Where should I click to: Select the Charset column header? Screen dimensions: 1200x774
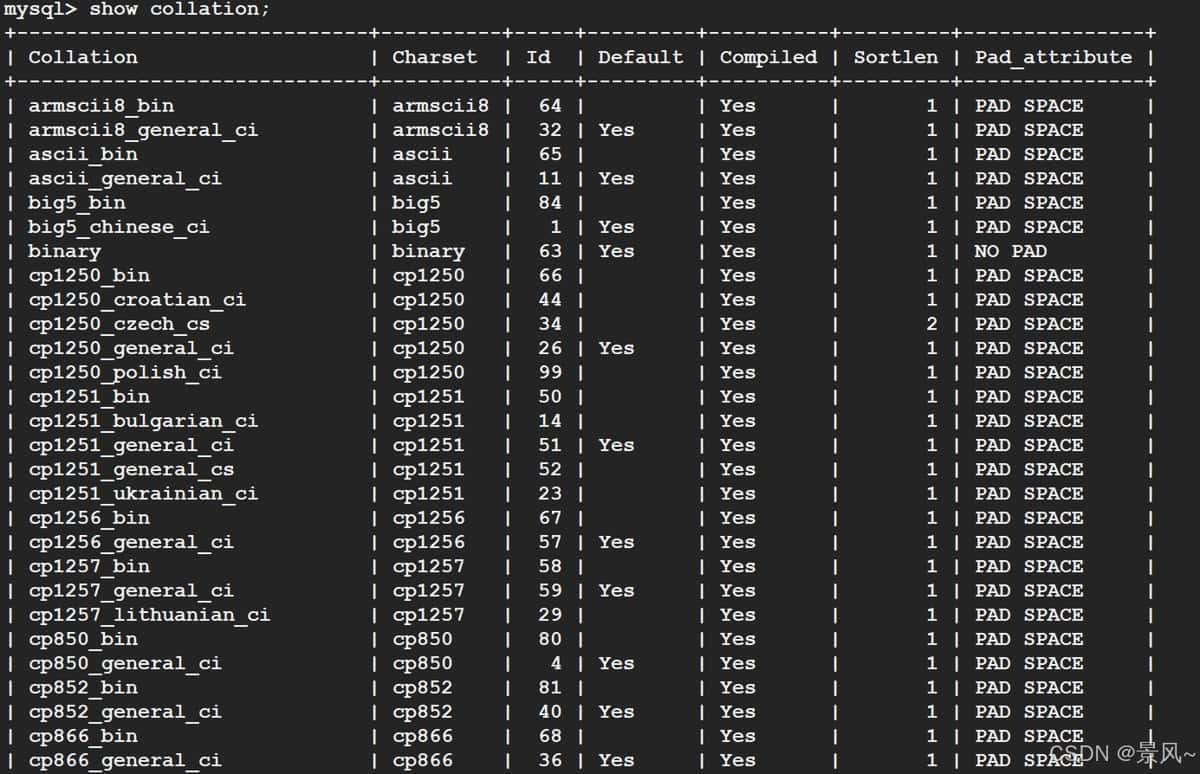435,57
